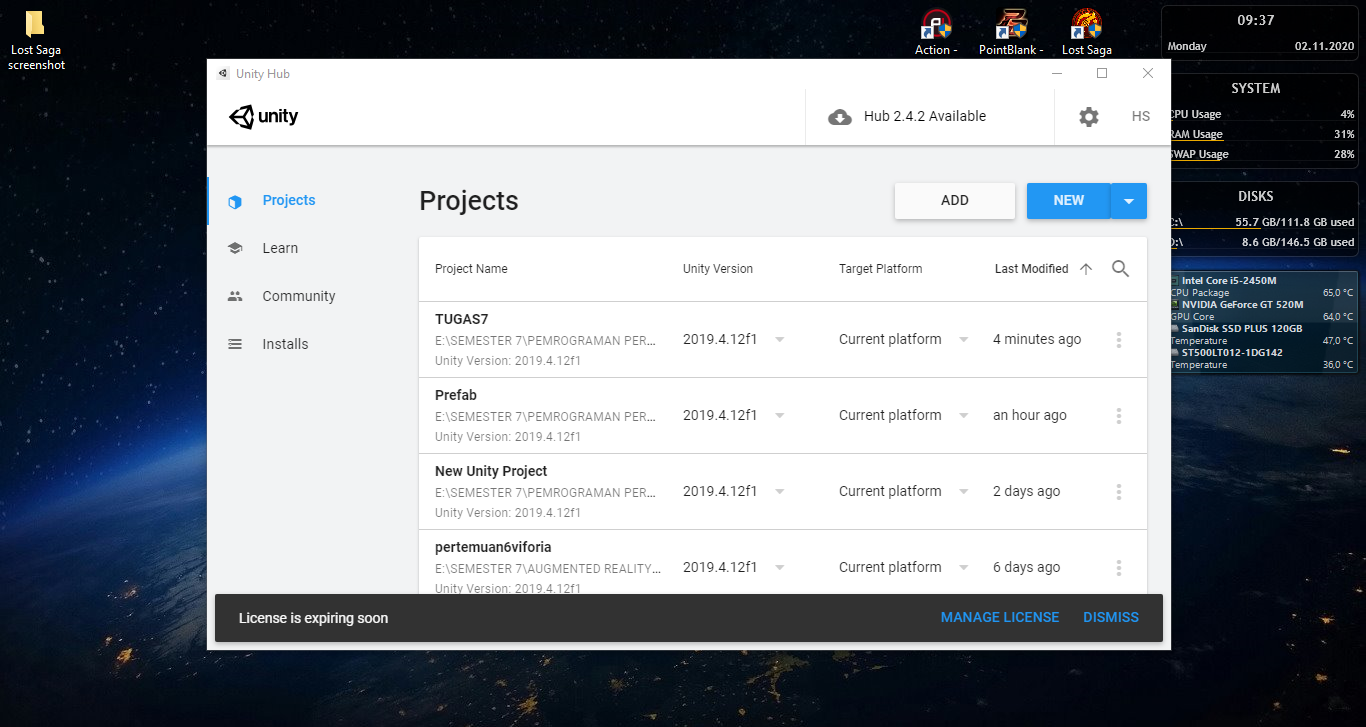Sort by Project Name column header

coord(471,269)
